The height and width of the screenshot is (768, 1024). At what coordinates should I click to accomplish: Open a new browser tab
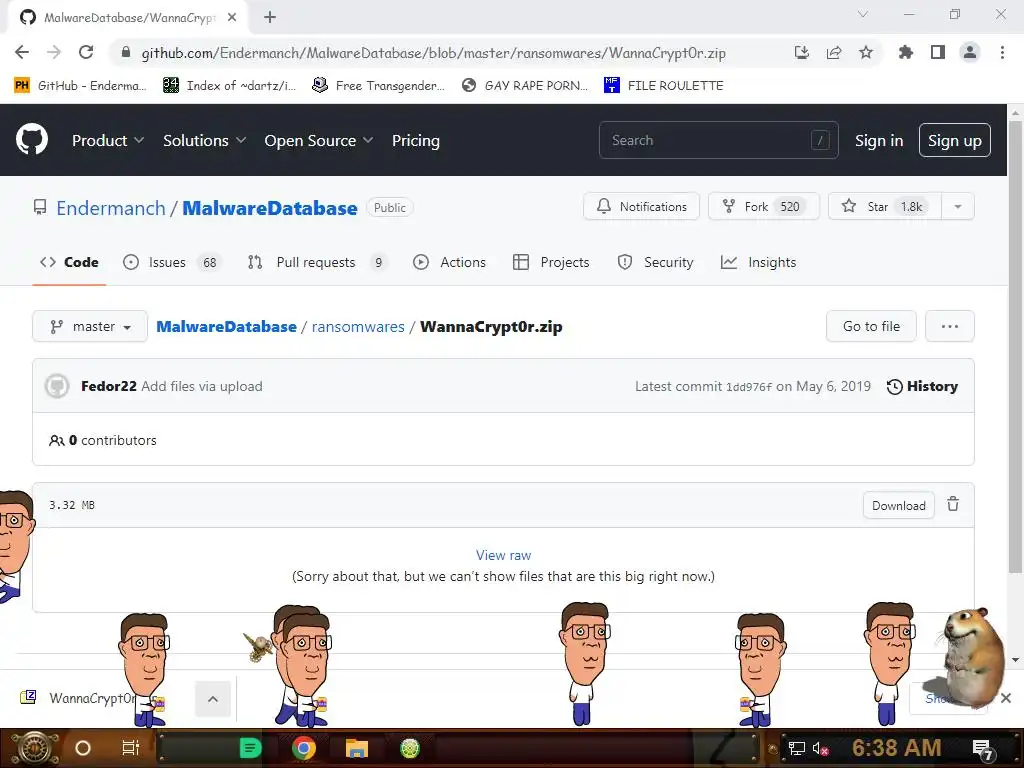tap(270, 17)
